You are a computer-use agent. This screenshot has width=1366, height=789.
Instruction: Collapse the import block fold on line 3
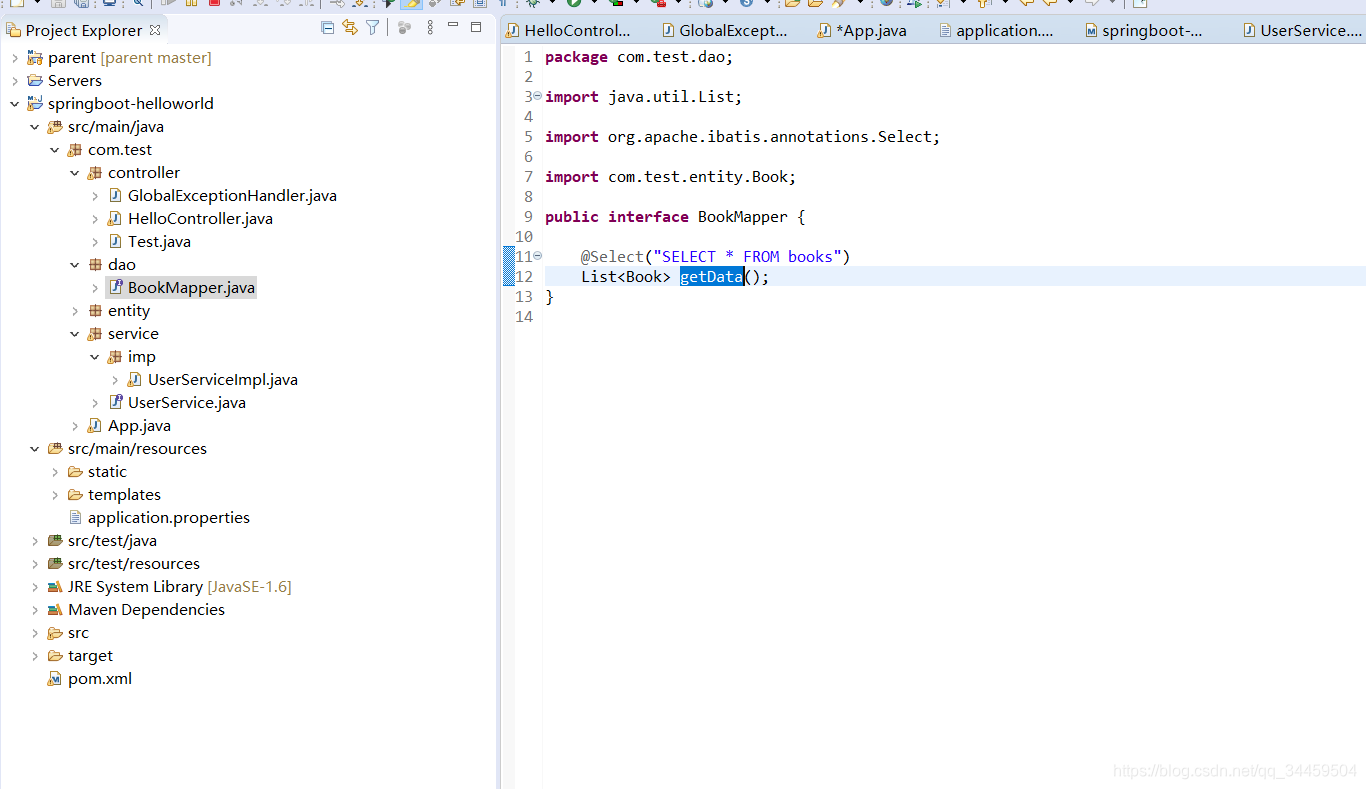(x=537, y=96)
